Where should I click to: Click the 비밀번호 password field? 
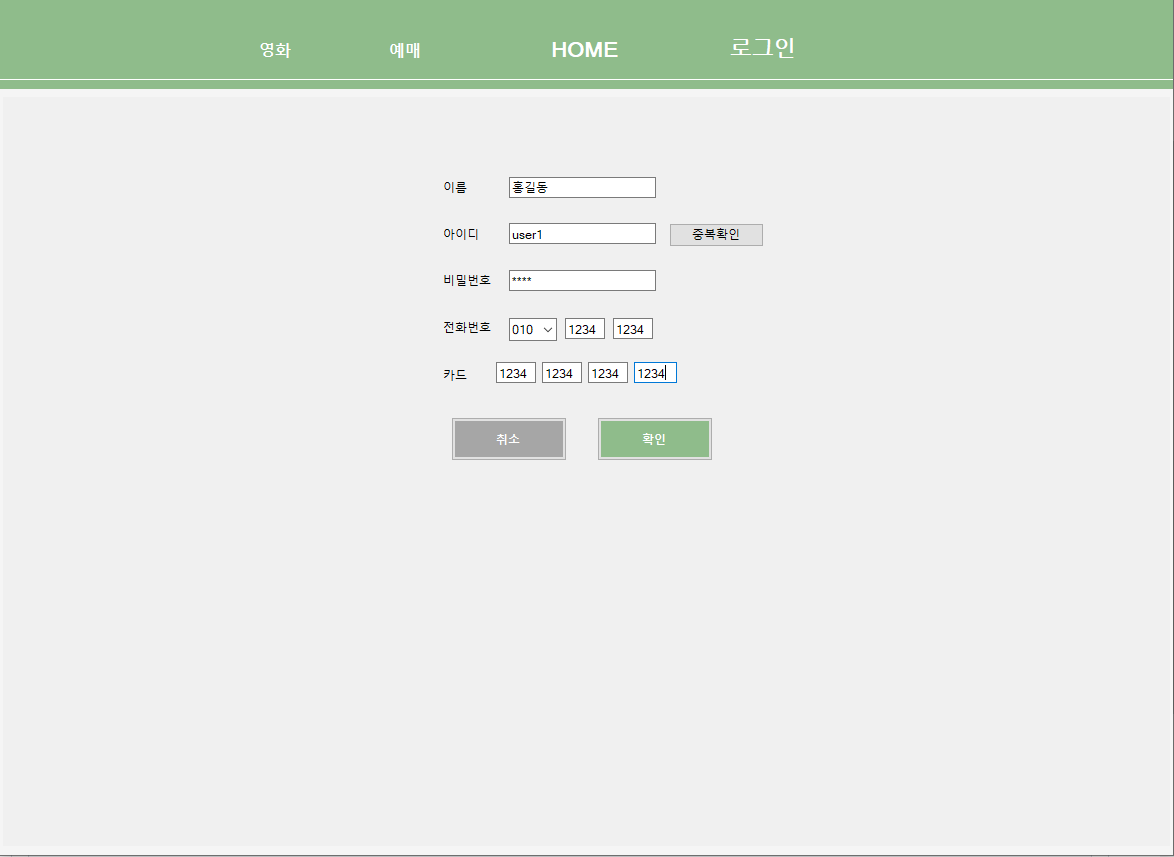pyautogui.click(x=581, y=280)
